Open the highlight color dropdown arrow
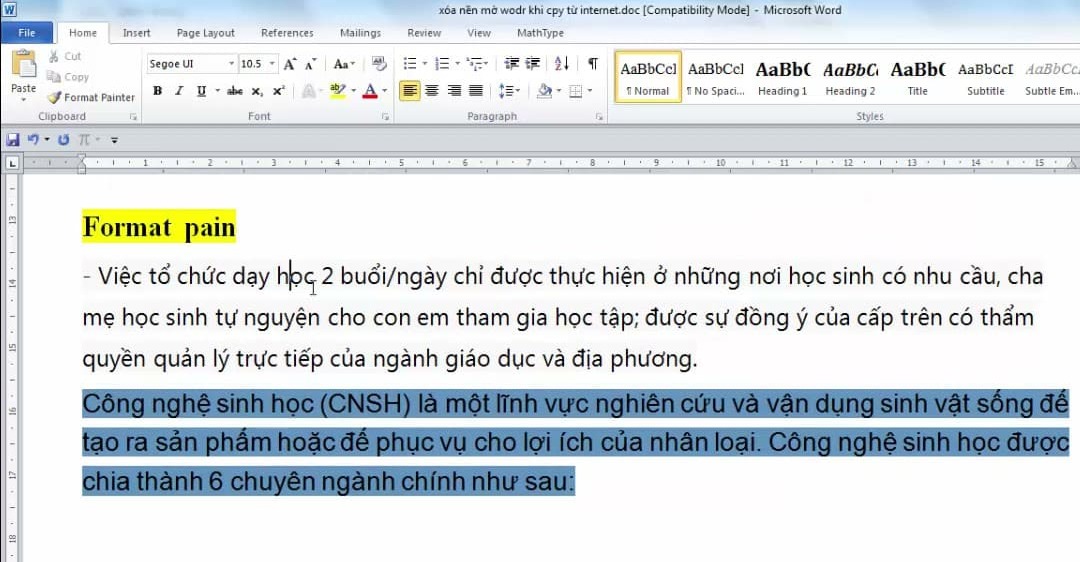1080x562 pixels. pyautogui.click(x=353, y=91)
